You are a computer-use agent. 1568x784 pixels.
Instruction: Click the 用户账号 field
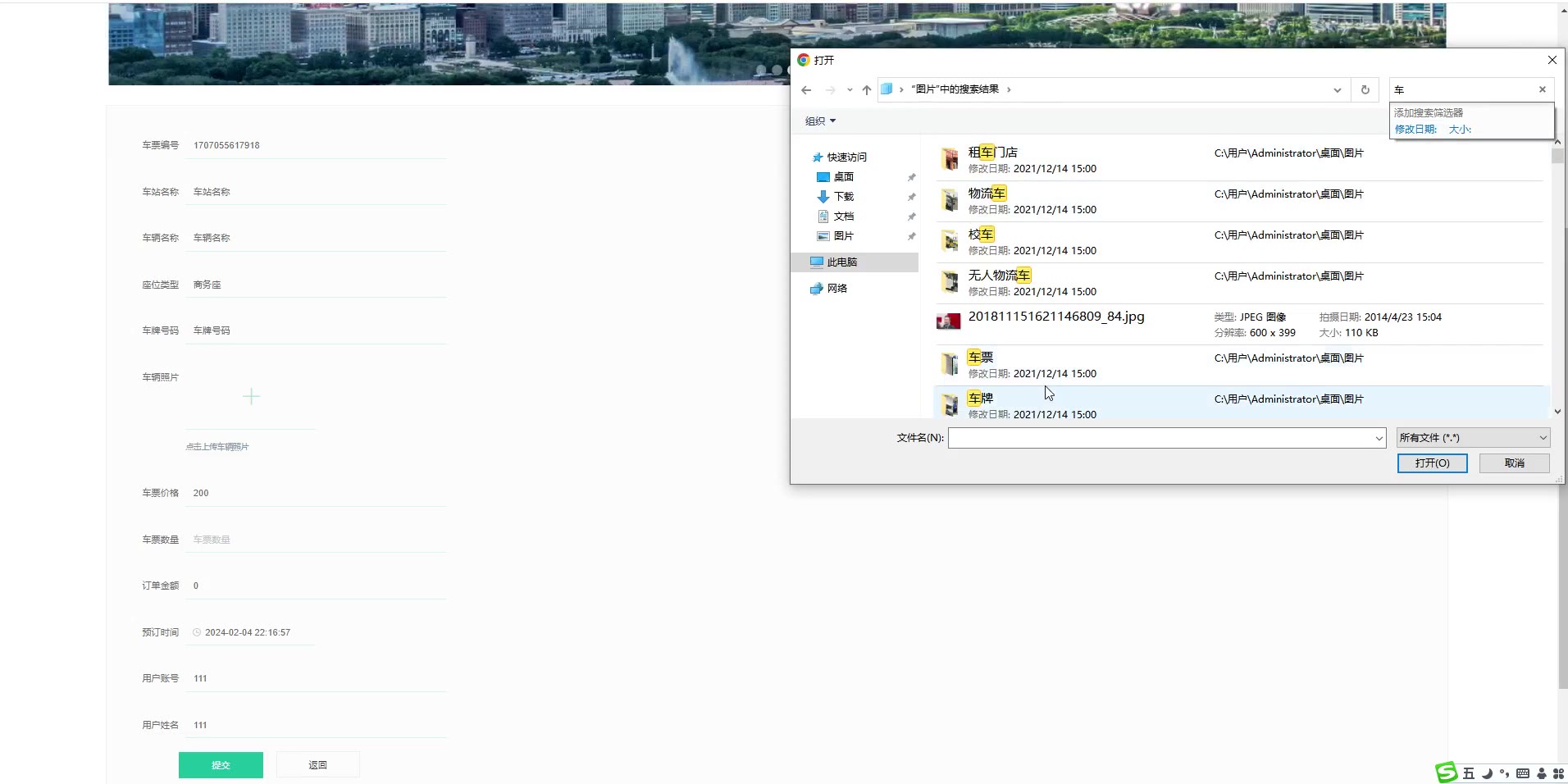tap(316, 678)
